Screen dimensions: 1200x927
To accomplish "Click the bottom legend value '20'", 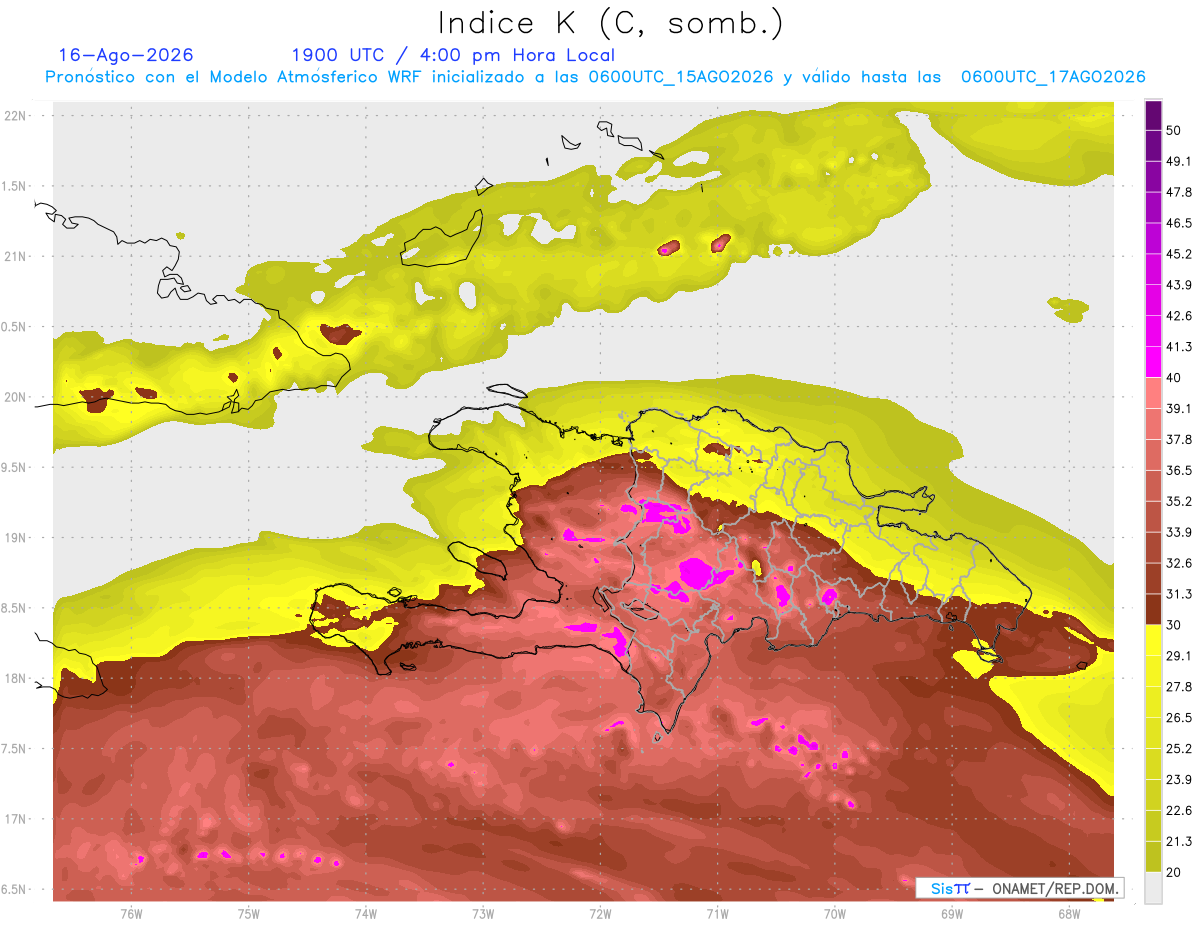I will pyautogui.click(x=1174, y=873).
